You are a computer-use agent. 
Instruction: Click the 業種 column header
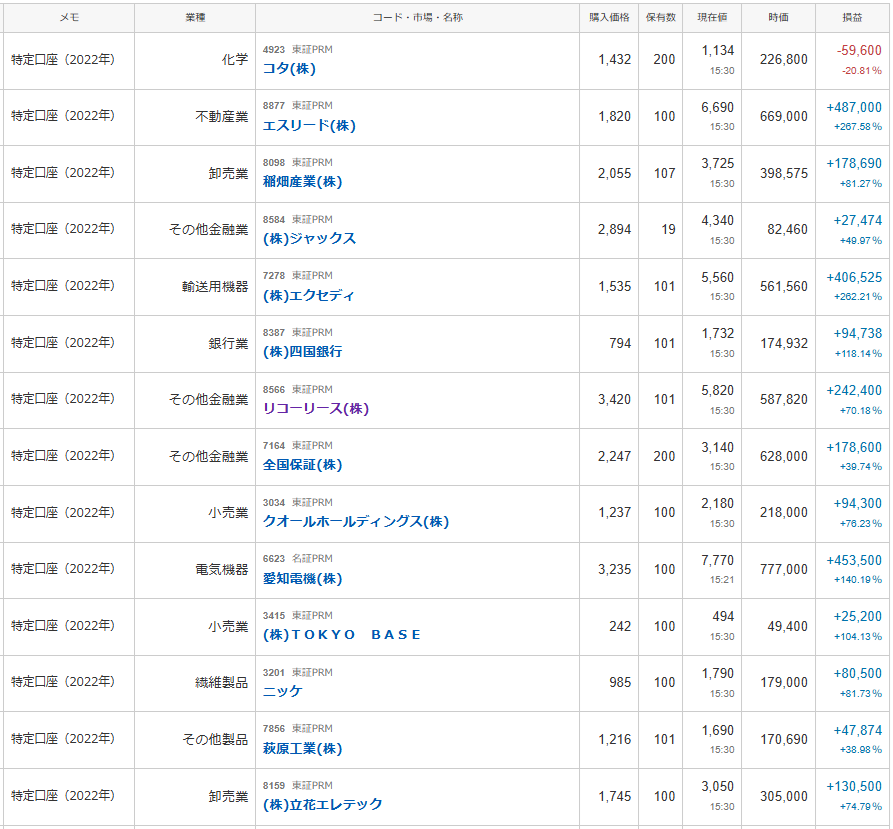click(x=195, y=17)
